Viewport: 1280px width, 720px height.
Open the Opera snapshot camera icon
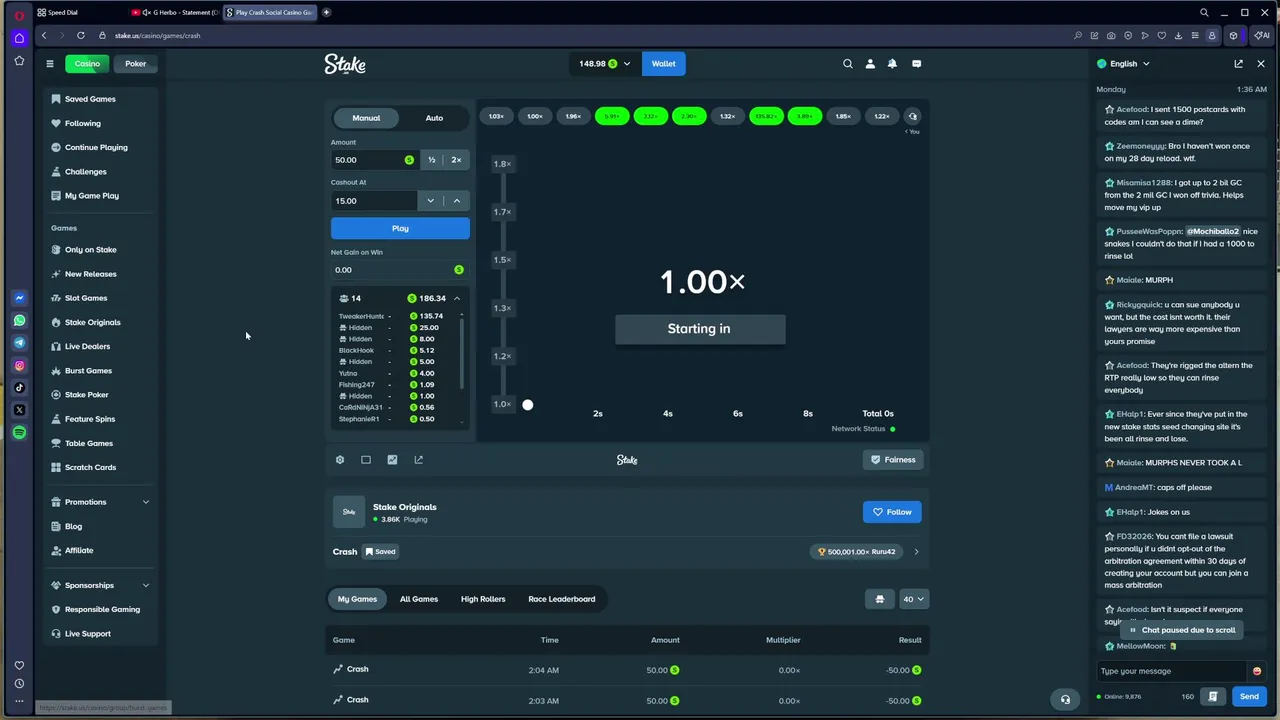click(x=1111, y=36)
